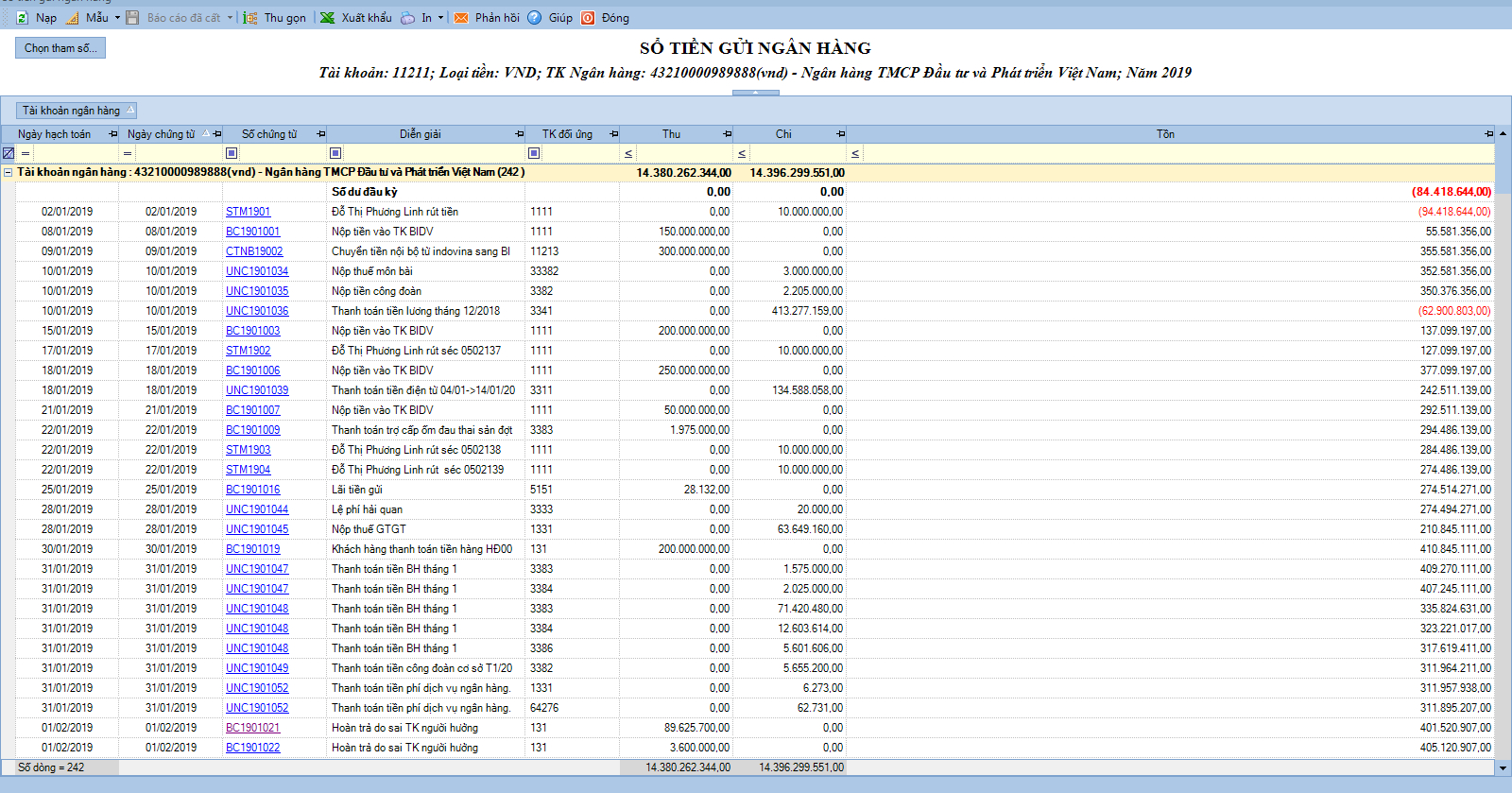Collapse the Tài khoản ngân hàng group row
This screenshot has height=793, width=1512.
click(x=9, y=172)
